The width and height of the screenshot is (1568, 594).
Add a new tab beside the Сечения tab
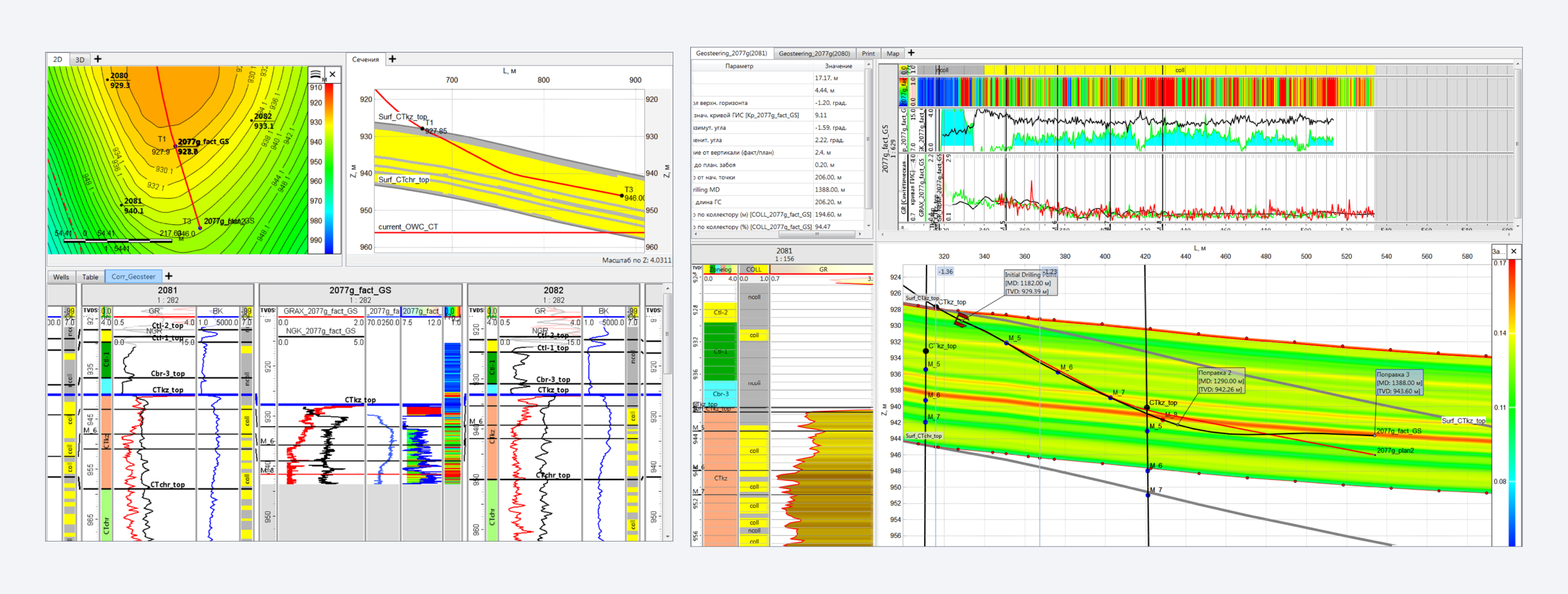tap(393, 59)
